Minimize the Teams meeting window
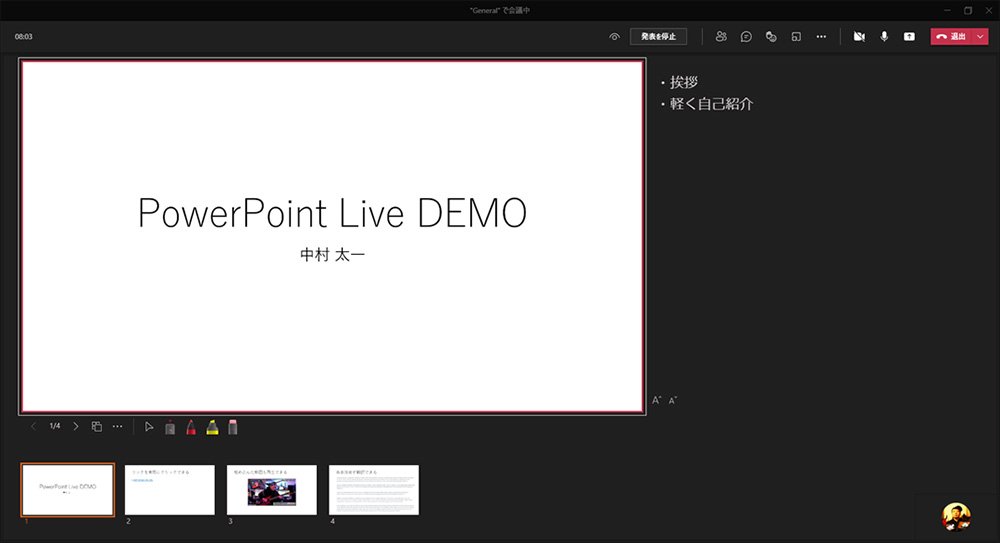 point(947,10)
